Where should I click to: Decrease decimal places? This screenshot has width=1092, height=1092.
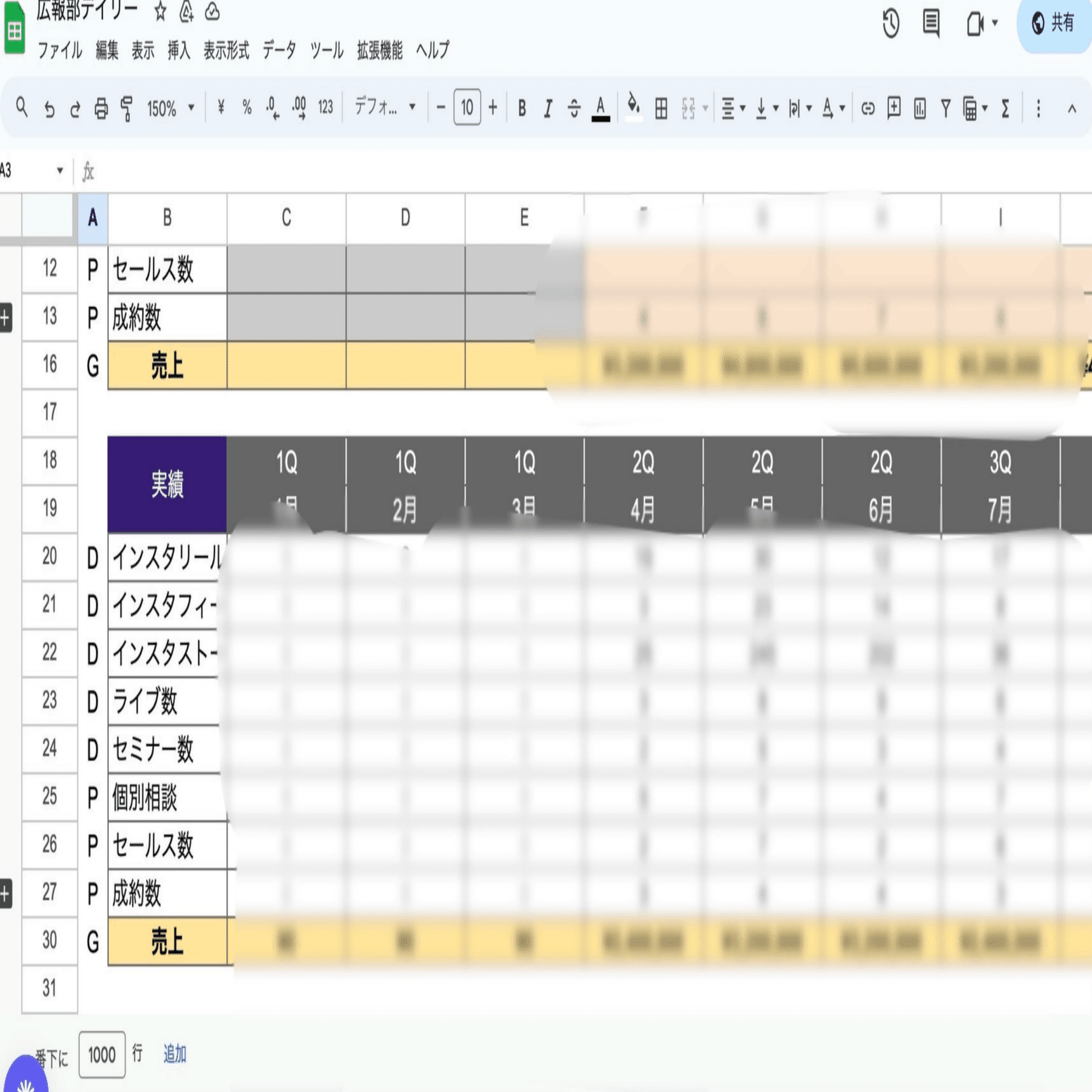click(x=273, y=108)
